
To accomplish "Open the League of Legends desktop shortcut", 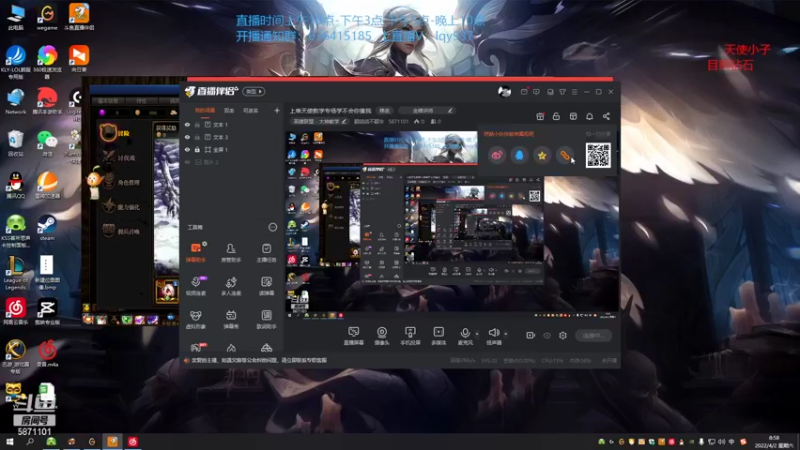I will pyautogui.click(x=16, y=272).
